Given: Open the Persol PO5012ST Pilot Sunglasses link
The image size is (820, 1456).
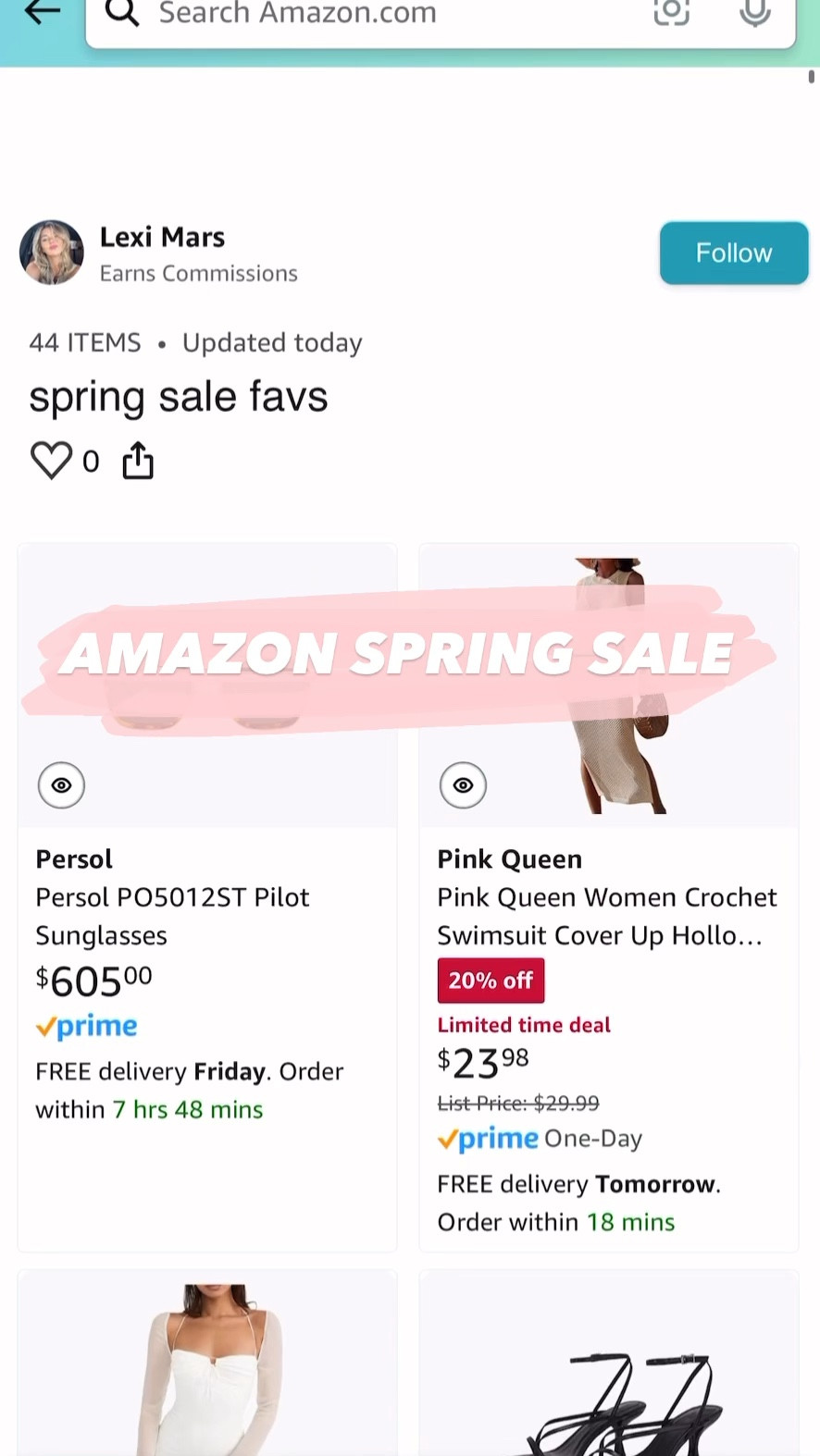Looking at the screenshot, I should tap(172, 916).
